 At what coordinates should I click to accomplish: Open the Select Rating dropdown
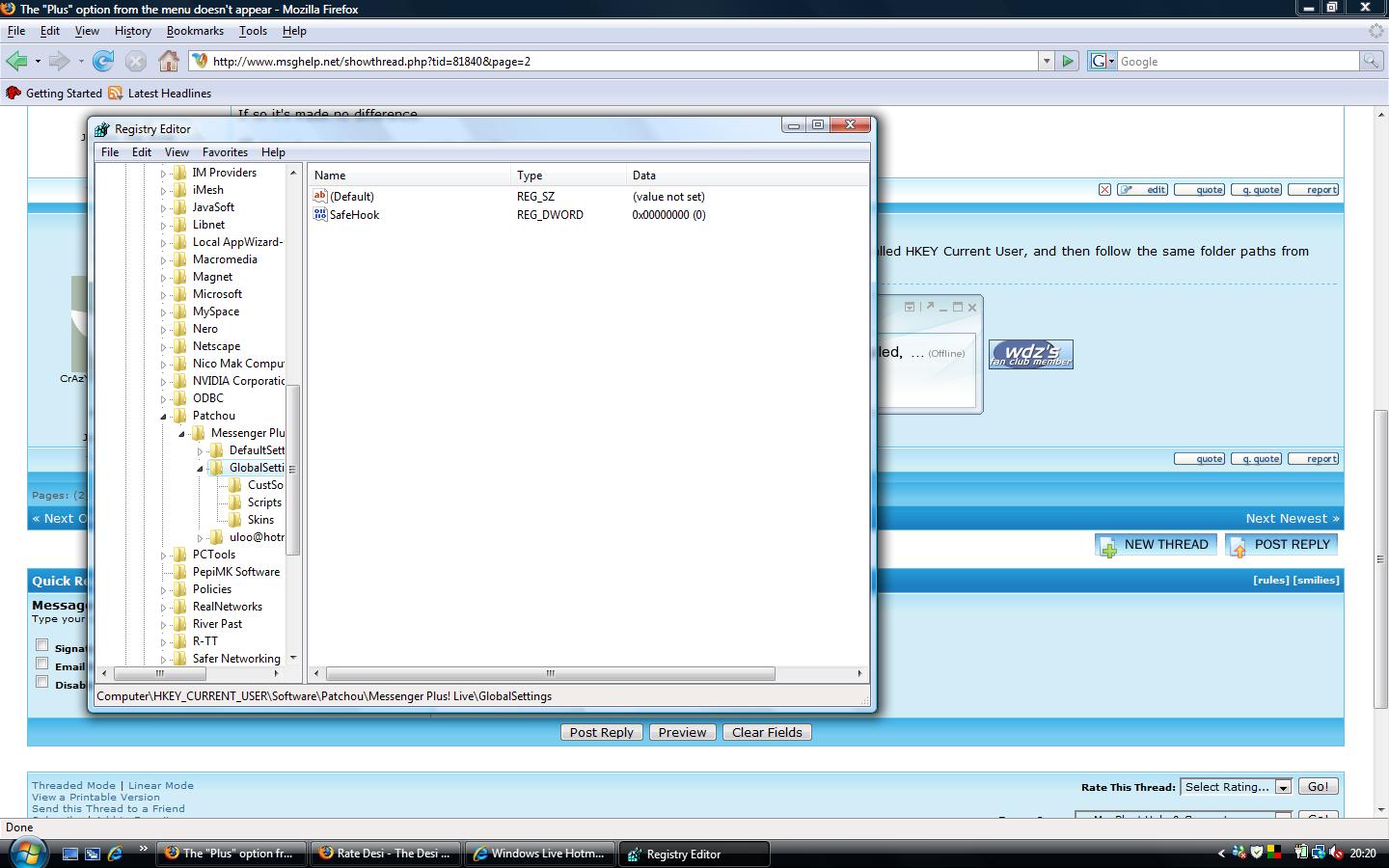1237,787
